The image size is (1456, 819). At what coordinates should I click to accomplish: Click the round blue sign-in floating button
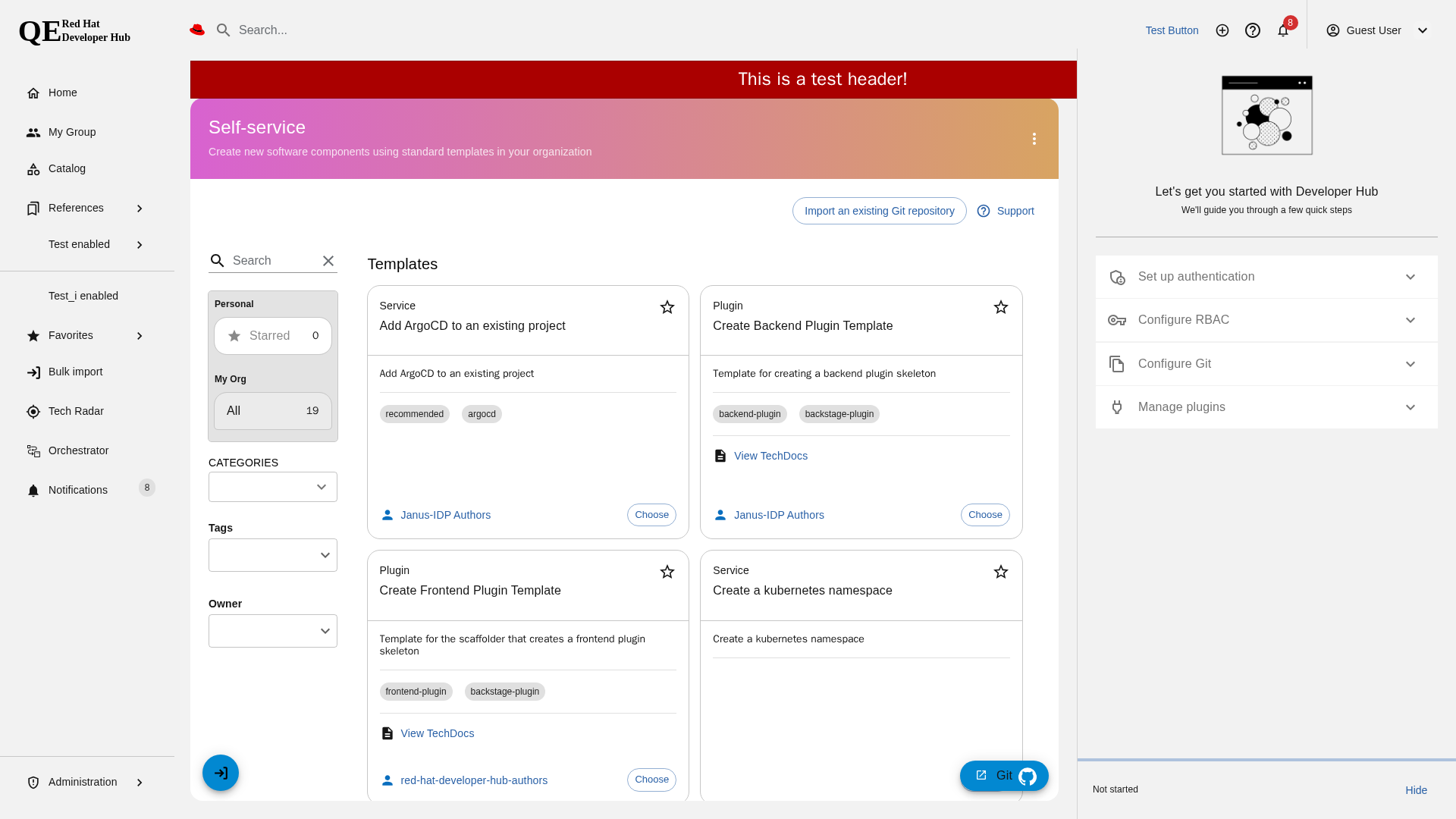coord(221,773)
